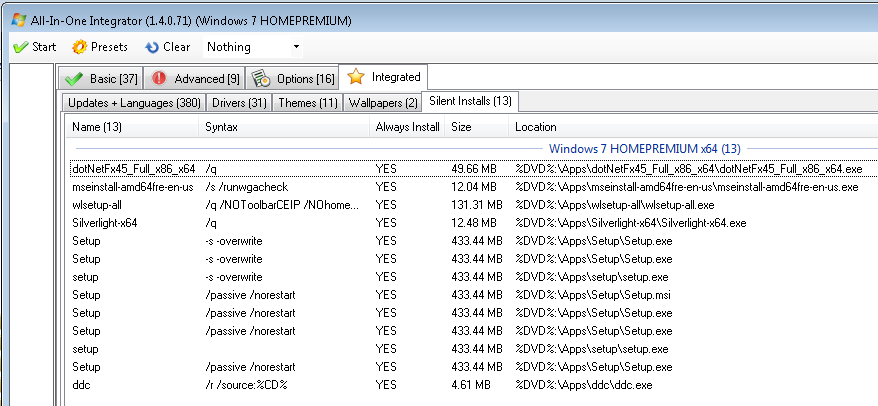Click the app icon in title bar
This screenshot has height=406, width=878.
pos(18,20)
